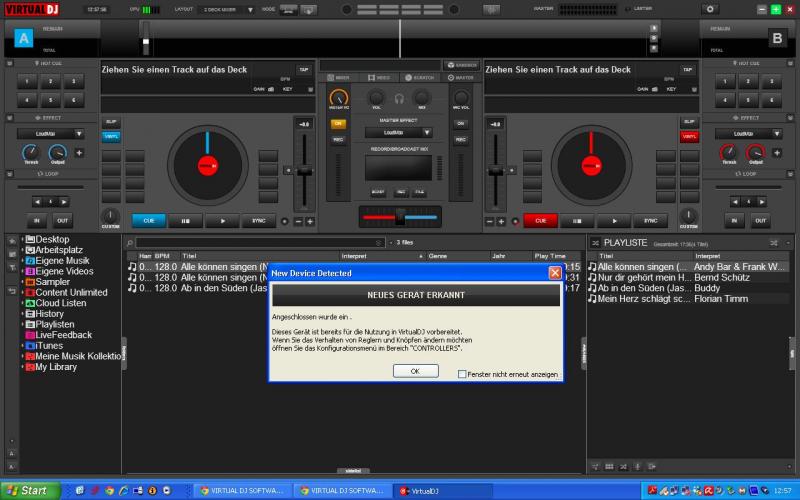Click the headphones icon in the mixer

point(399,98)
